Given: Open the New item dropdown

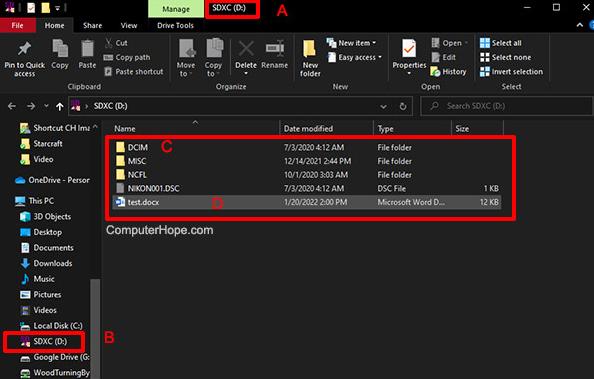Looking at the screenshot, I should (352, 43).
